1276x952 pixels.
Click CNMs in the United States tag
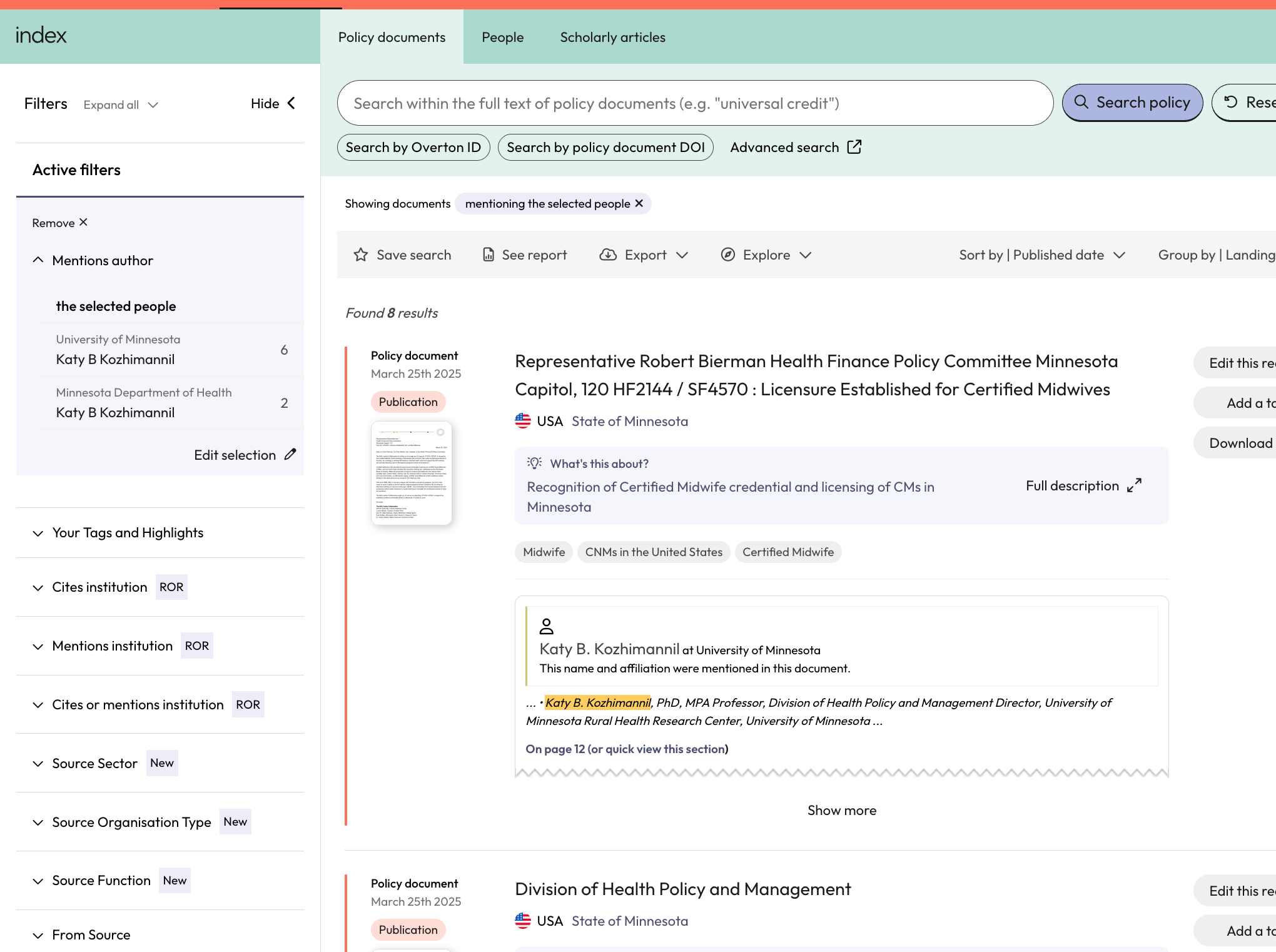654,552
